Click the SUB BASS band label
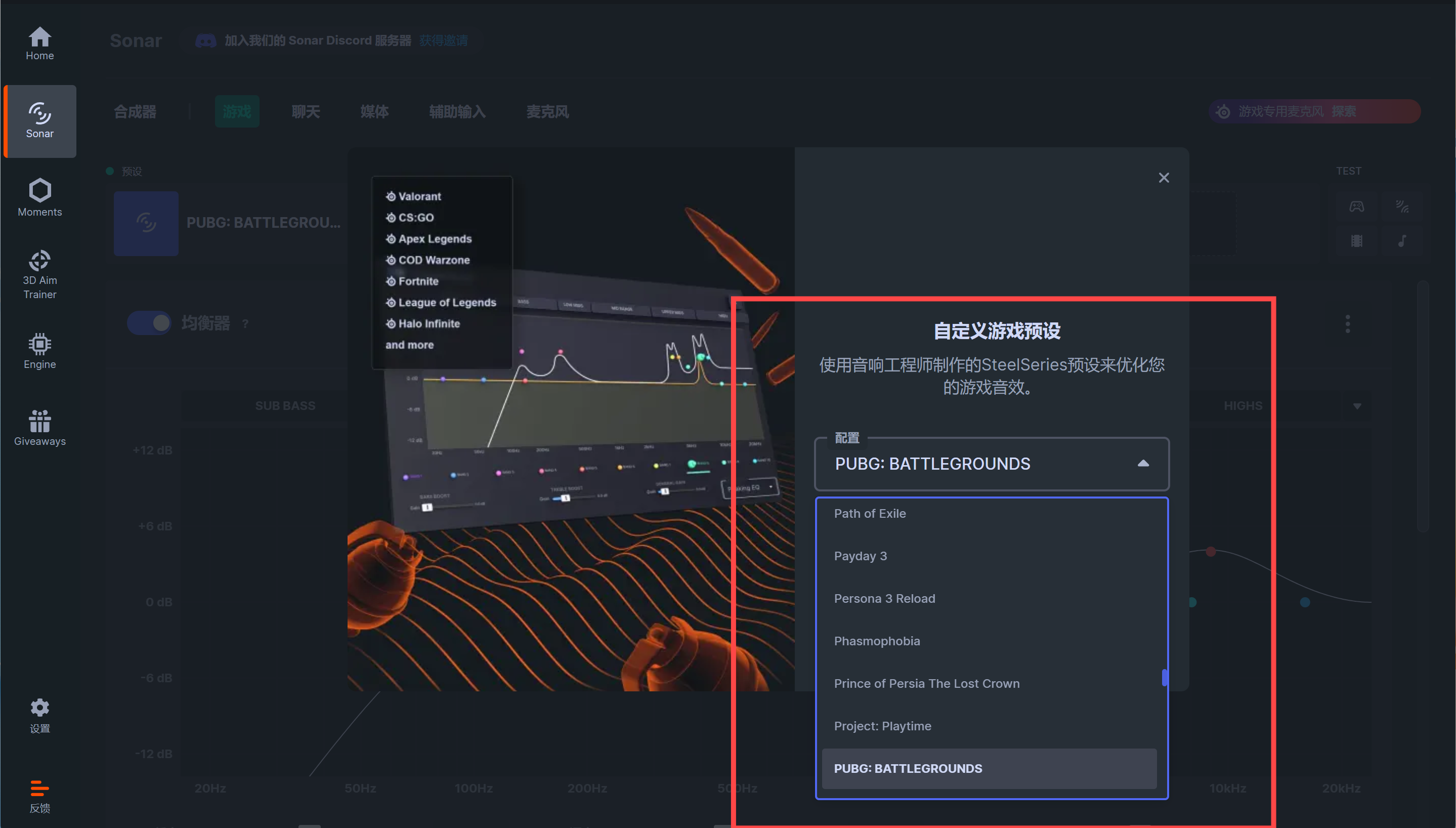 285,406
